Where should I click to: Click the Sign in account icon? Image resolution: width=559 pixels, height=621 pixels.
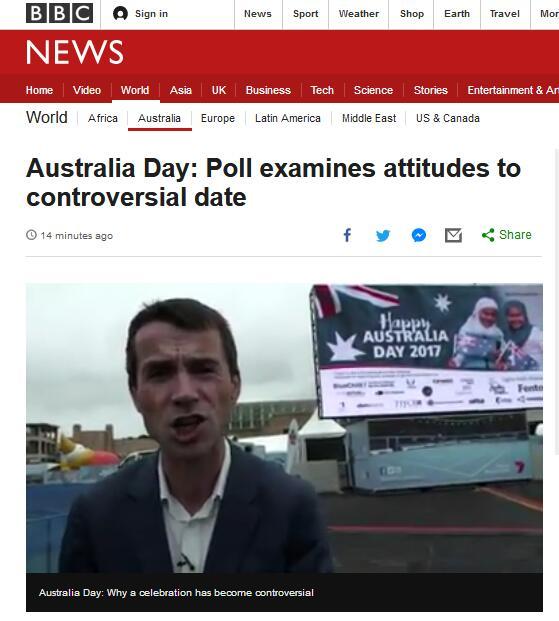[120, 14]
